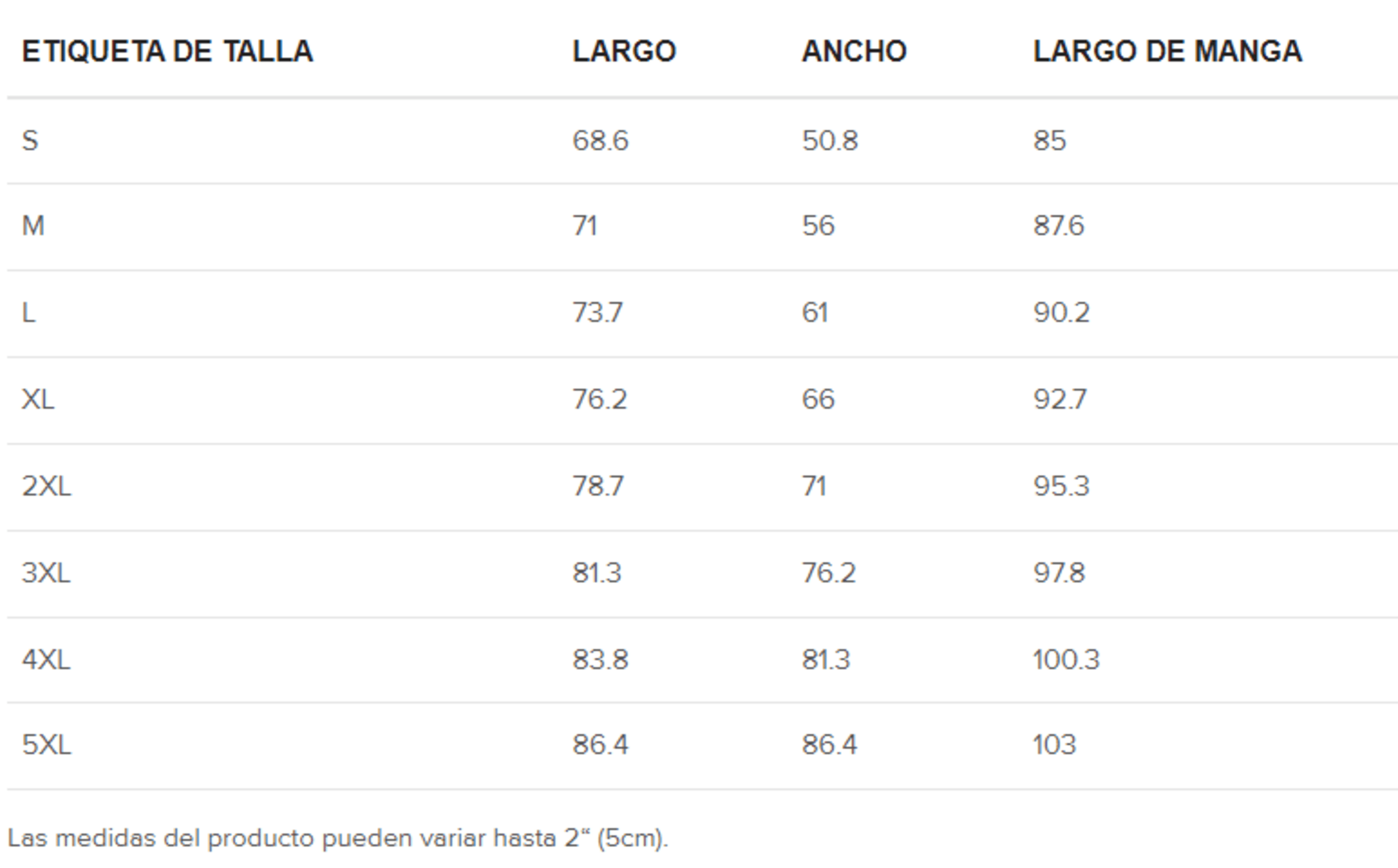This screenshot has height=868, width=1398.
Task: Select the 5XL size row label
Action: tap(47, 745)
